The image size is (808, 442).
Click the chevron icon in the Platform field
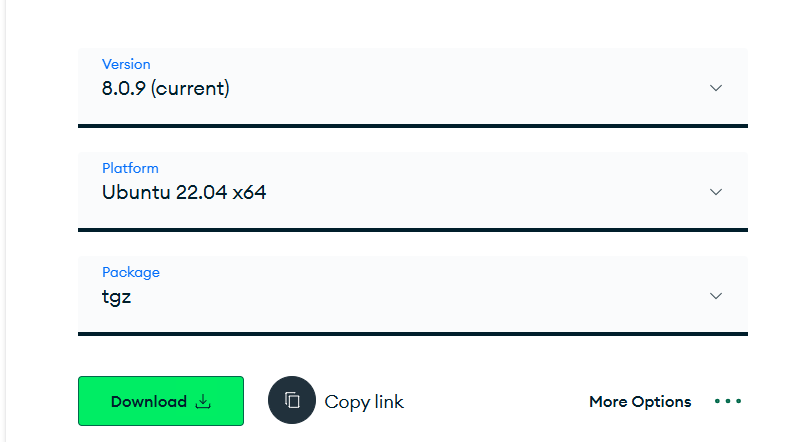[x=716, y=192]
